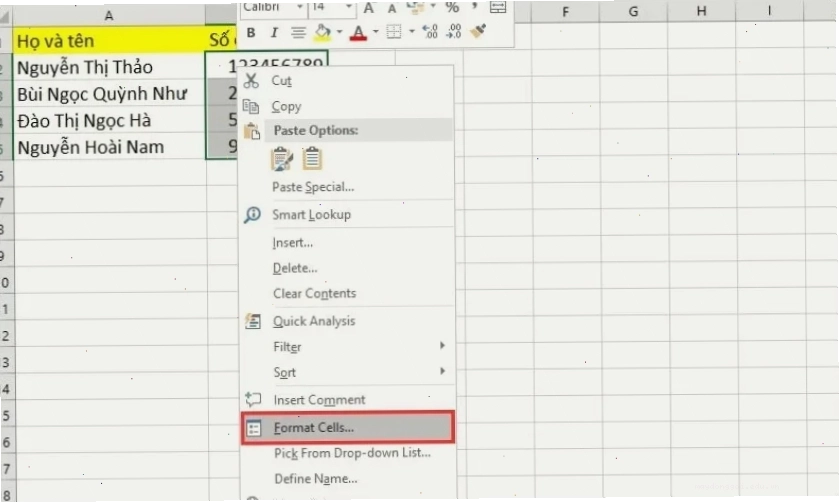This screenshot has height=503, width=839.
Task: Choose Cut from the context menu
Action: click(347, 81)
